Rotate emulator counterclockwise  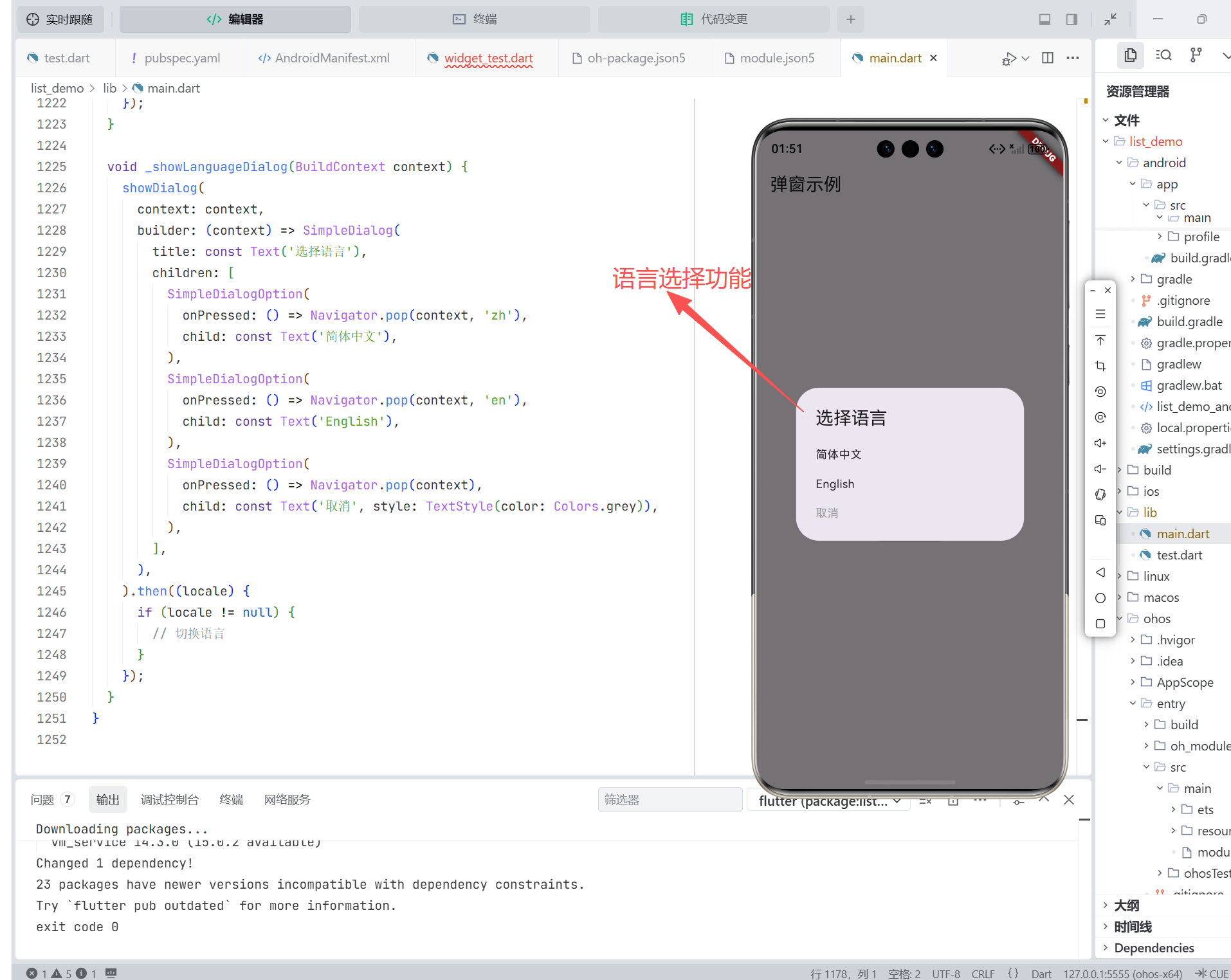(1100, 392)
